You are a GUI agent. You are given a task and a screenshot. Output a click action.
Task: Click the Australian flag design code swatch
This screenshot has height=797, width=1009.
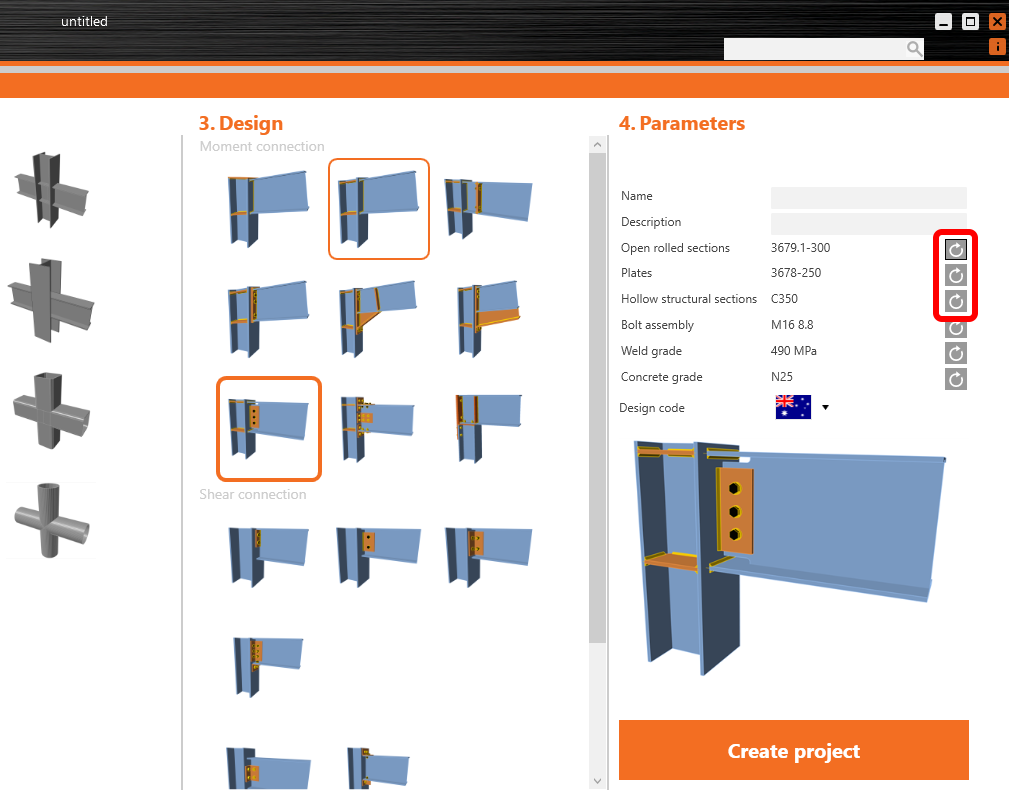793,407
